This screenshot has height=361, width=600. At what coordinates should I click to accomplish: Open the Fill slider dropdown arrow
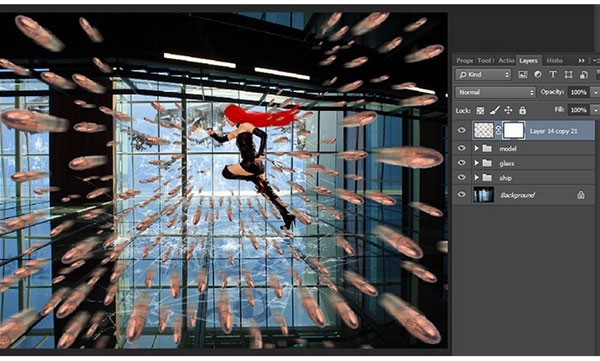(595, 110)
